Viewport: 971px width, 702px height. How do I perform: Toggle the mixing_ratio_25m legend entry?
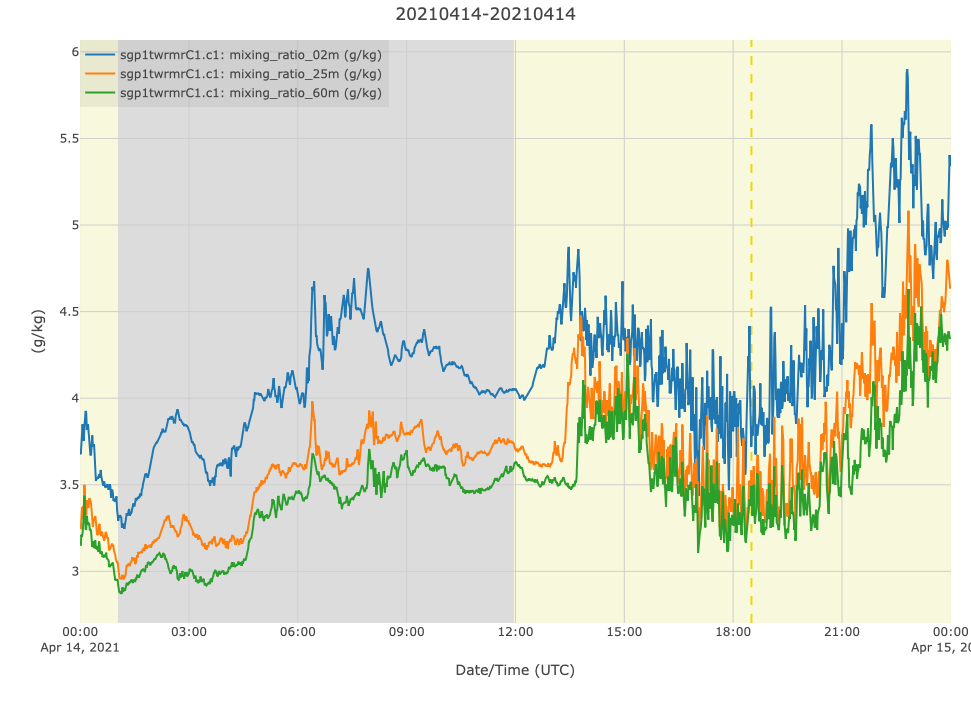pyautogui.click(x=234, y=74)
